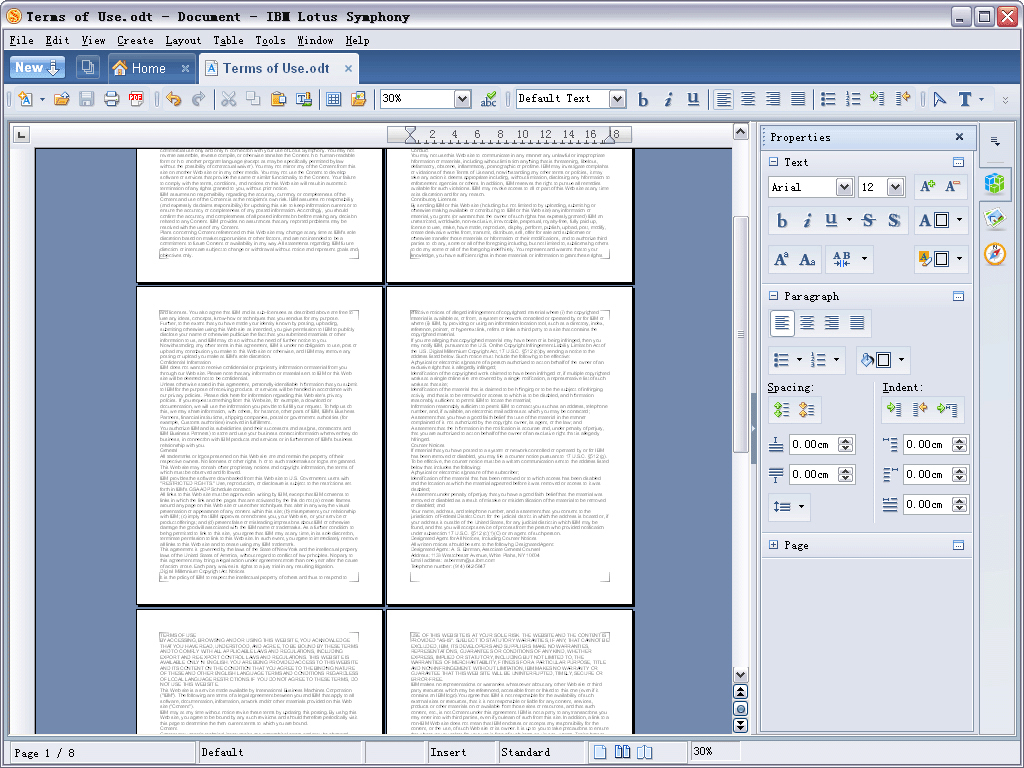
Task: Toggle Center alignment in Paragraph section
Action: tap(806, 323)
